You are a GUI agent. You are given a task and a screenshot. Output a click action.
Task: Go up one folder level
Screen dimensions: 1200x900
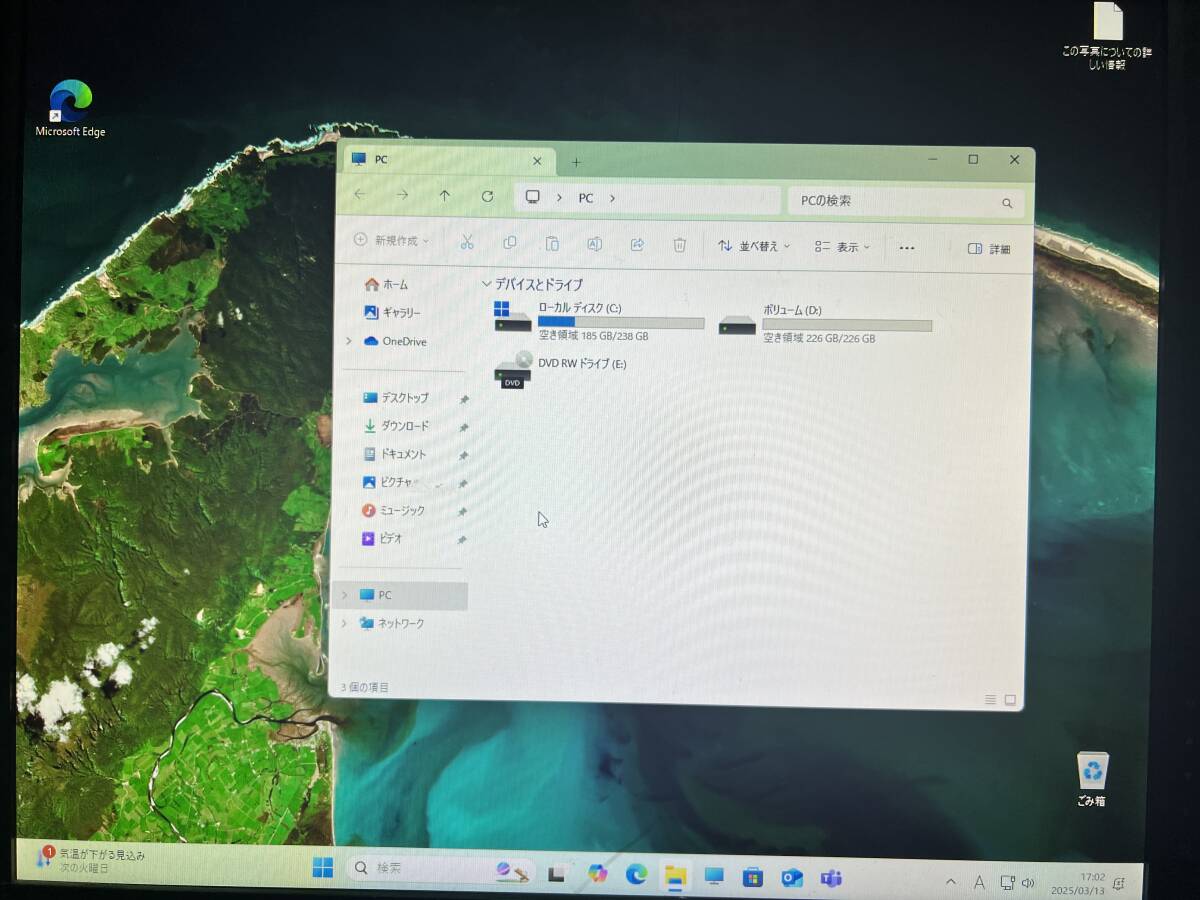coord(445,196)
